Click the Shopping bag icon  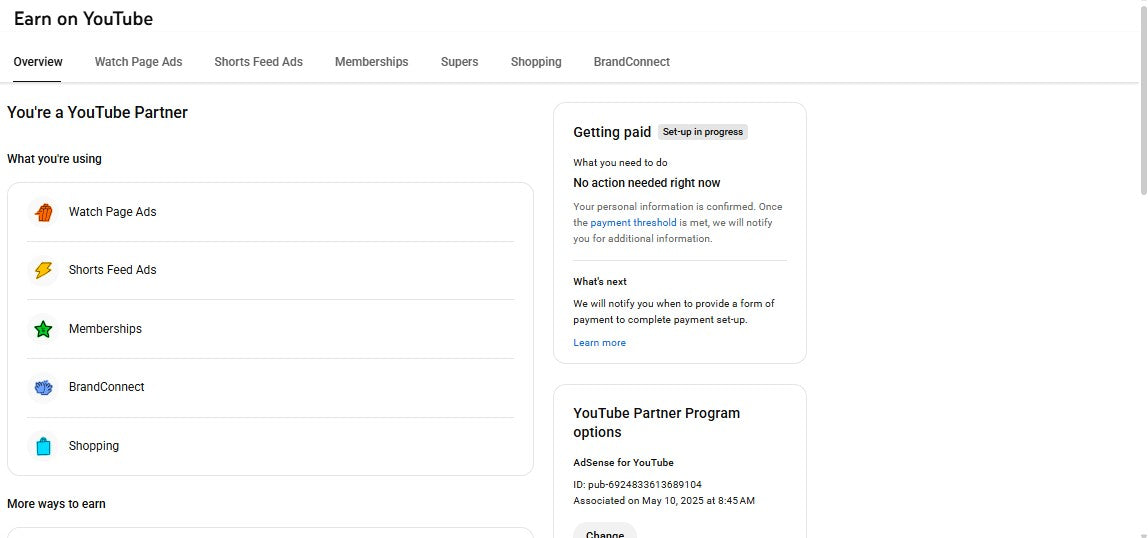coord(43,446)
